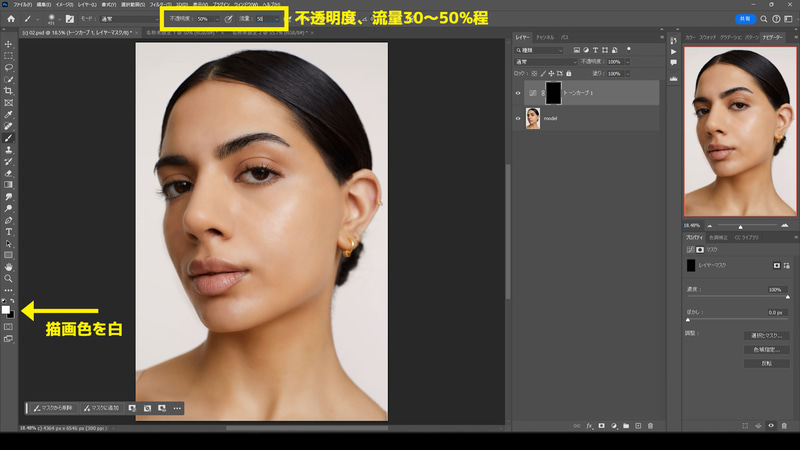The width and height of the screenshot is (800, 450).
Task: Select the Hand tool
Action: [9, 267]
